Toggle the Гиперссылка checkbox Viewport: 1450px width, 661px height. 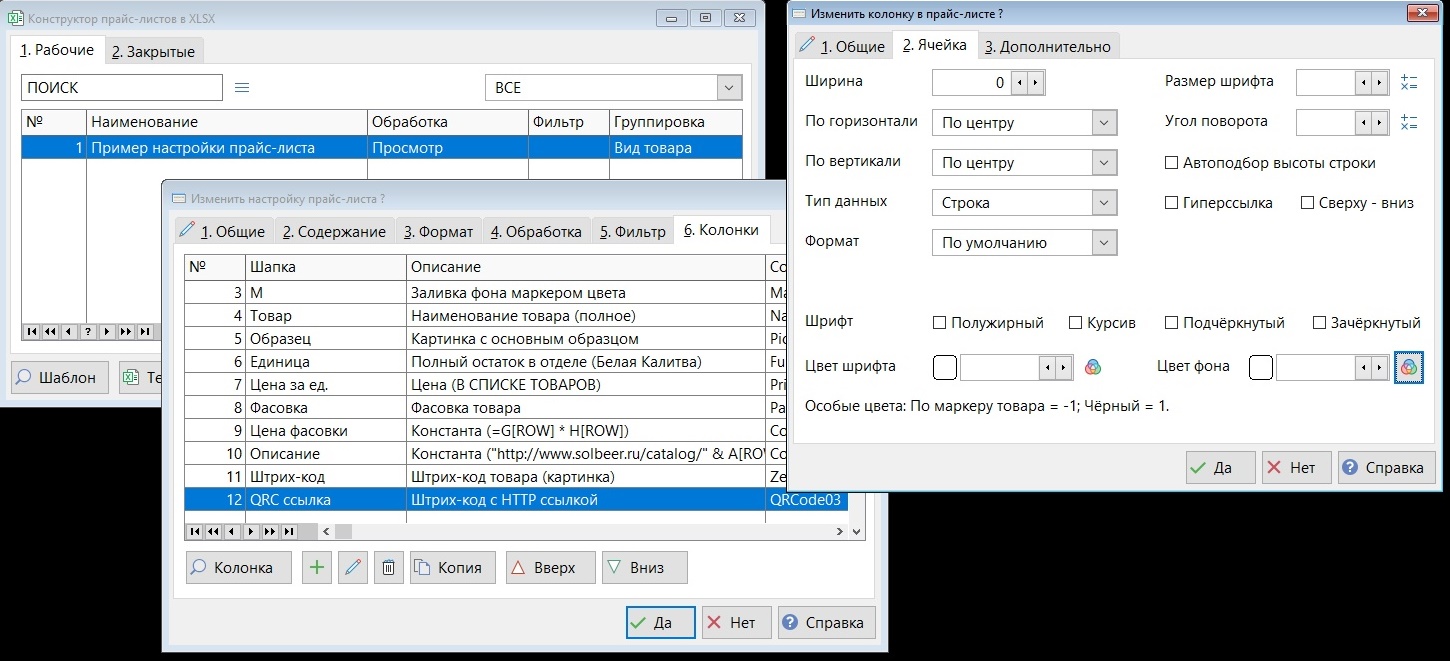[1171, 203]
